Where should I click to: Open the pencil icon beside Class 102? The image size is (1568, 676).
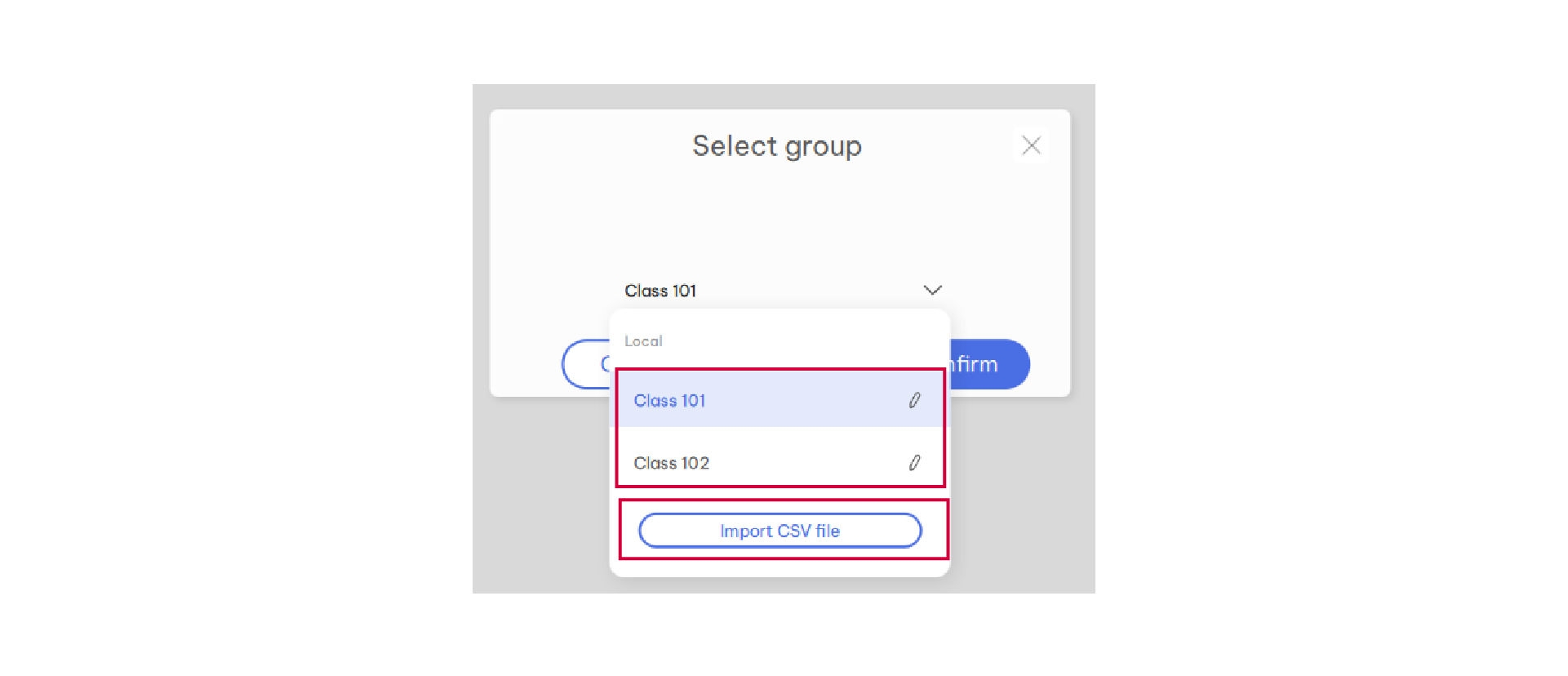(x=914, y=463)
